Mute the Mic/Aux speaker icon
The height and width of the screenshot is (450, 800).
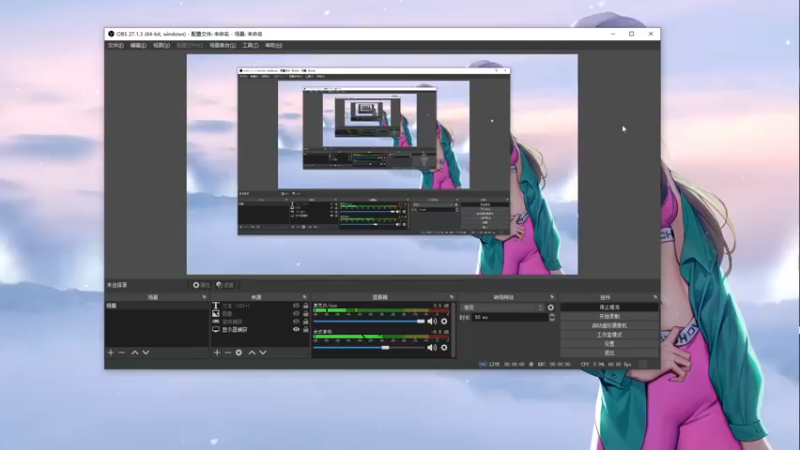(432, 321)
